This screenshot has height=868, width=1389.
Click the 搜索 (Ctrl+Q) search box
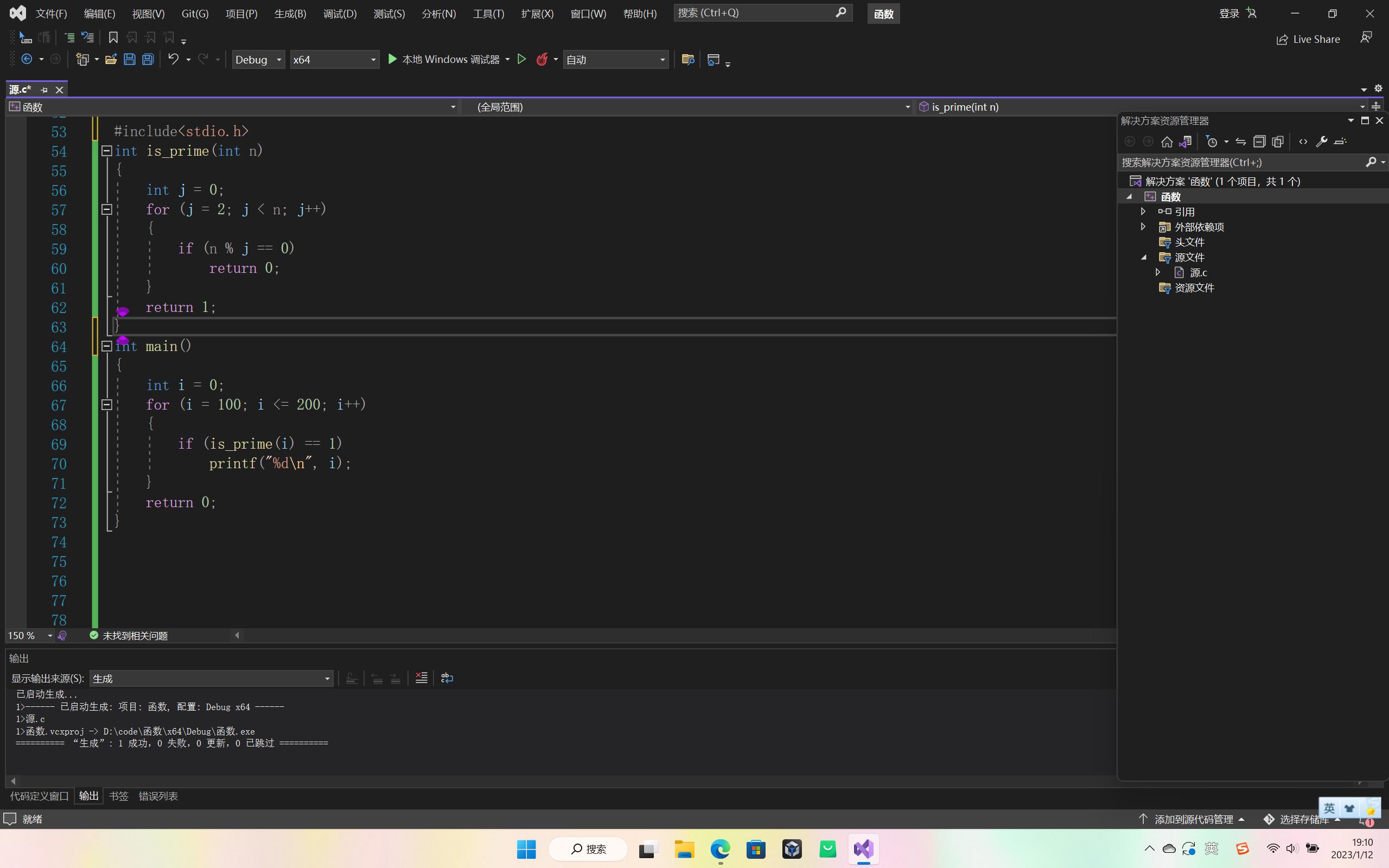(x=762, y=12)
